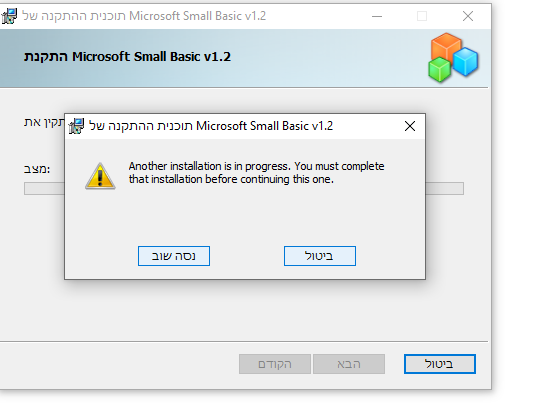548x415 pixels.
Task: Click the disabled הקודם (Previous) button
Action: coord(275,364)
